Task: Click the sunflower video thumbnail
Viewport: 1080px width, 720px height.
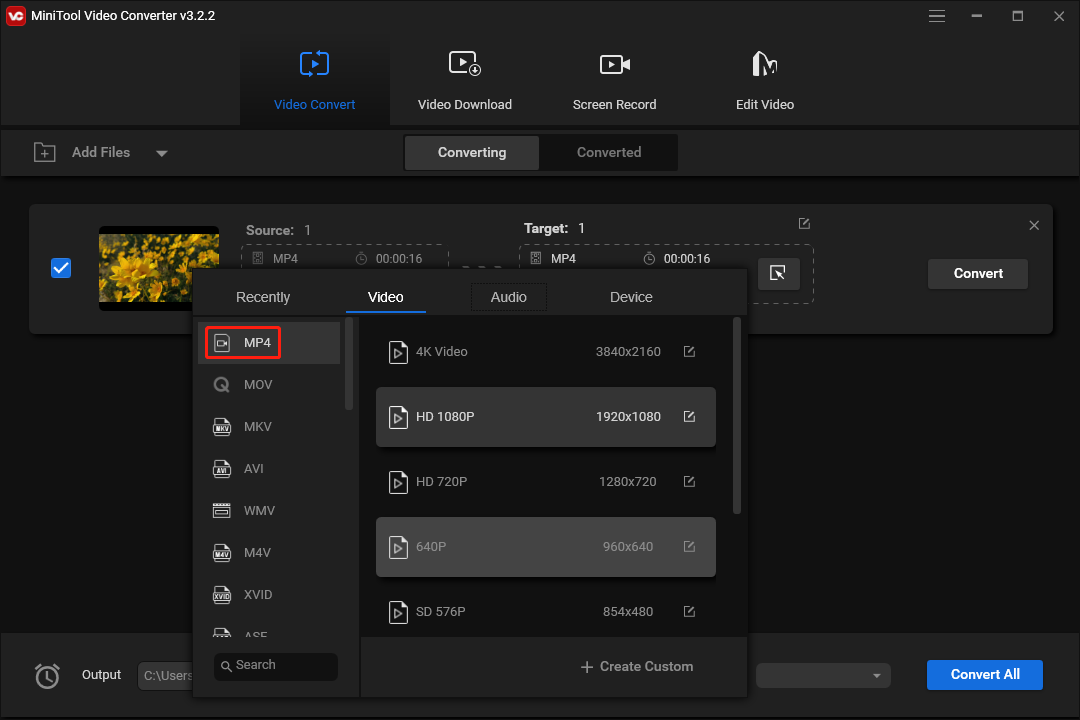Action: (159, 268)
